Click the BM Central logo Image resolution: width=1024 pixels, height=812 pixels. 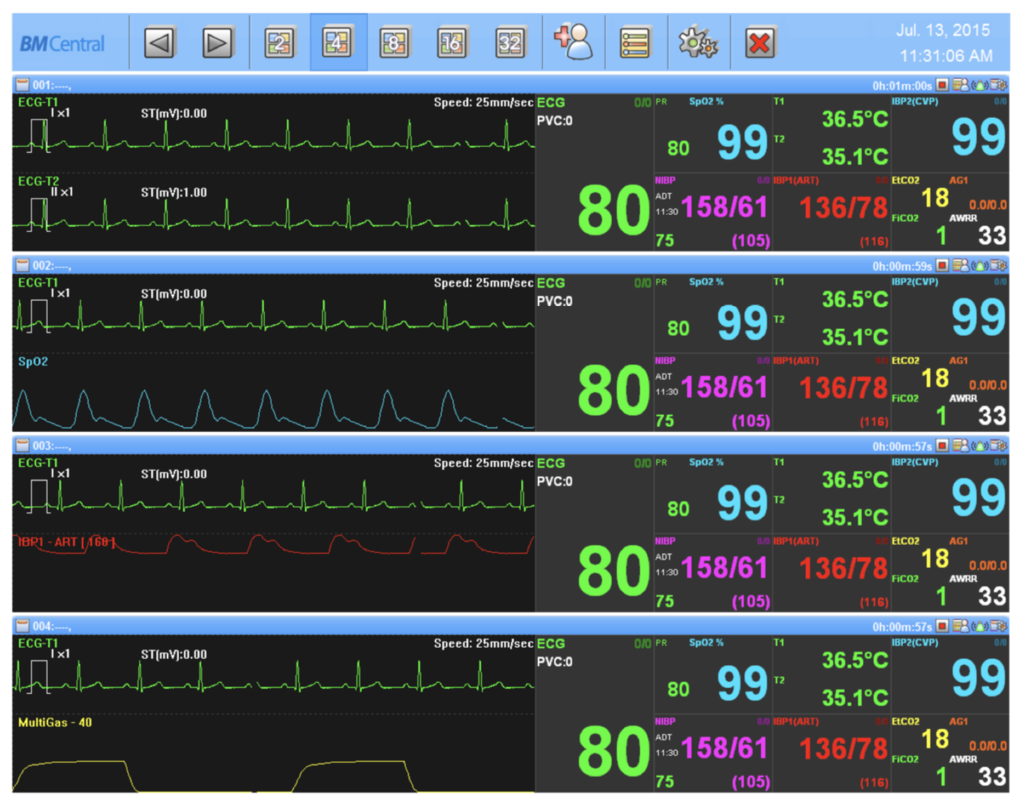click(x=61, y=44)
